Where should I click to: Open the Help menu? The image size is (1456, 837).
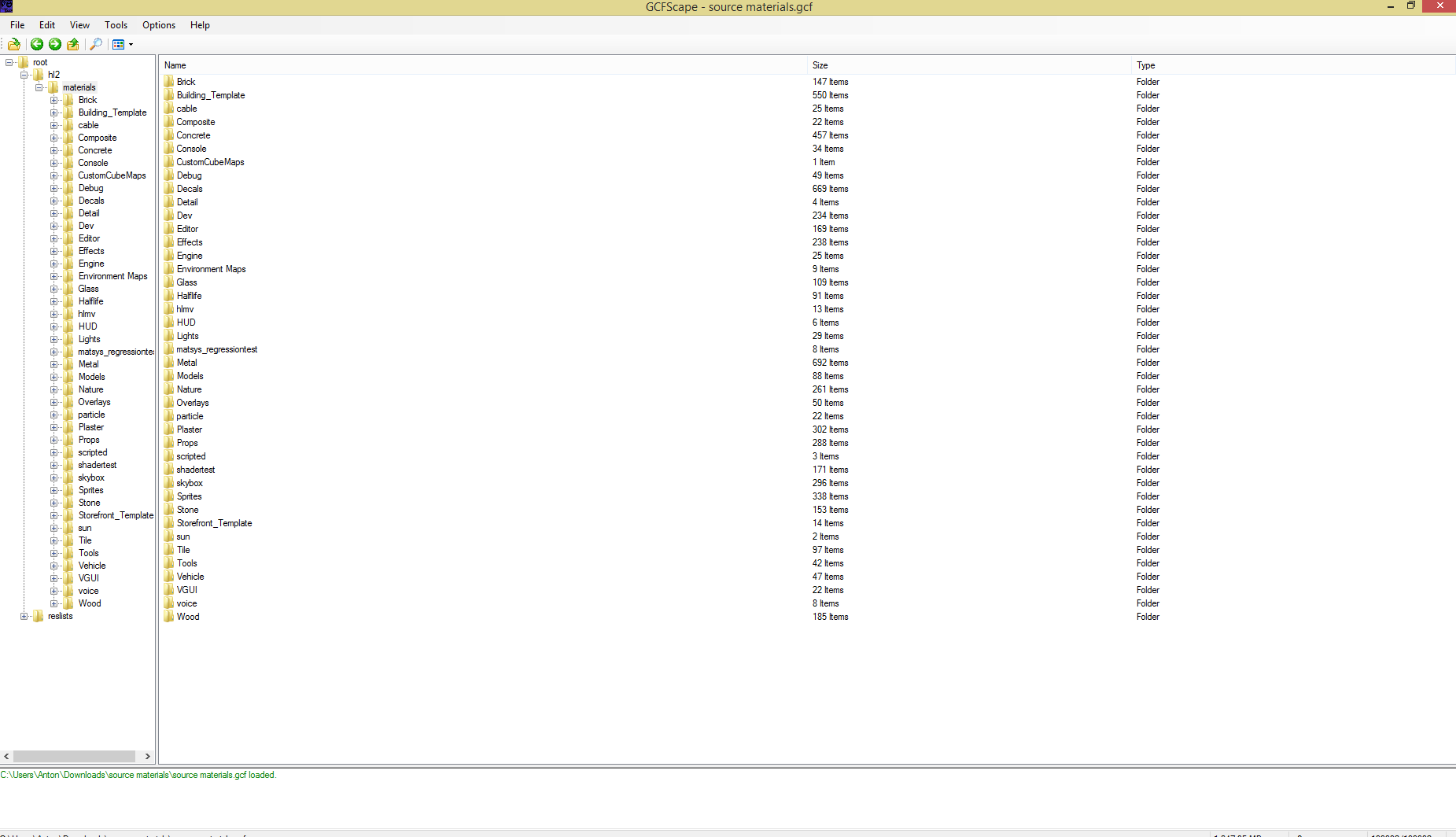tap(200, 25)
